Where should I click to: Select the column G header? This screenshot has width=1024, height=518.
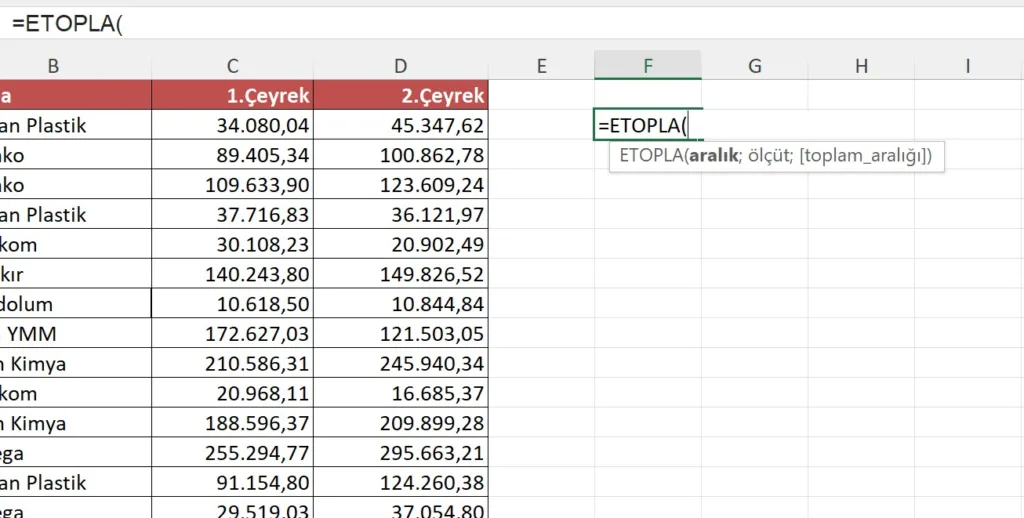coord(754,66)
